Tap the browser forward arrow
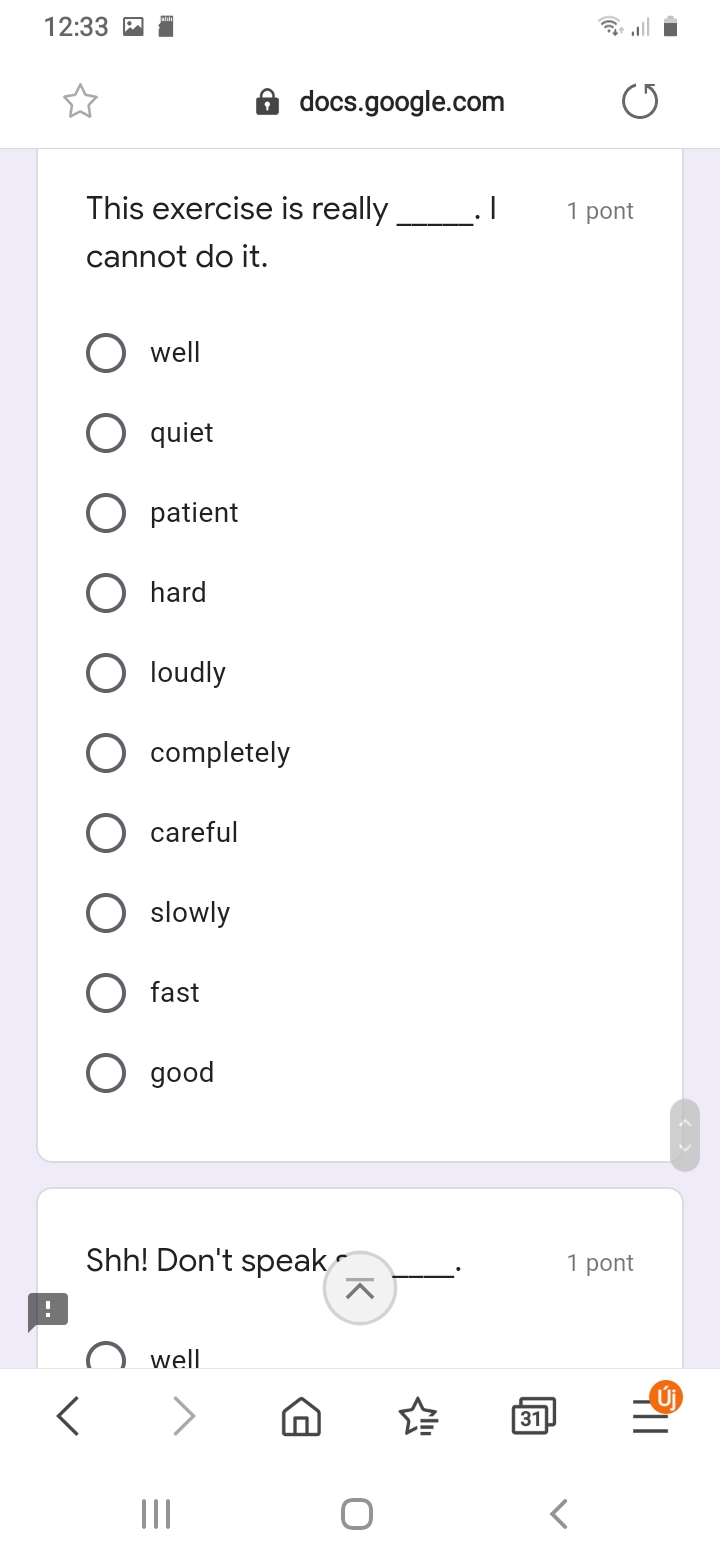720x1560 pixels. tap(184, 1416)
